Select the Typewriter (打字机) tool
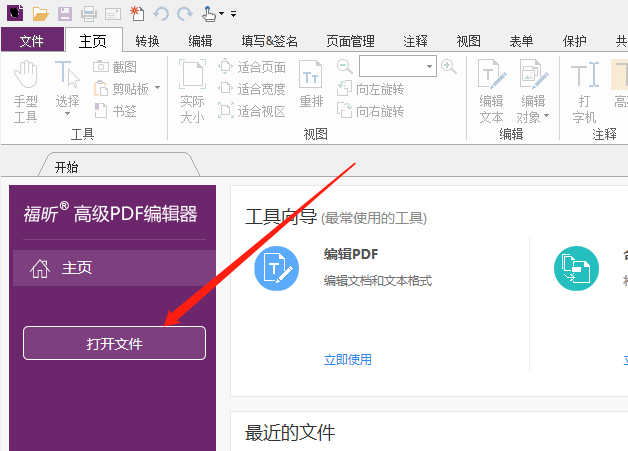The height and width of the screenshot is (451, 628). click(x=584, y=92)
